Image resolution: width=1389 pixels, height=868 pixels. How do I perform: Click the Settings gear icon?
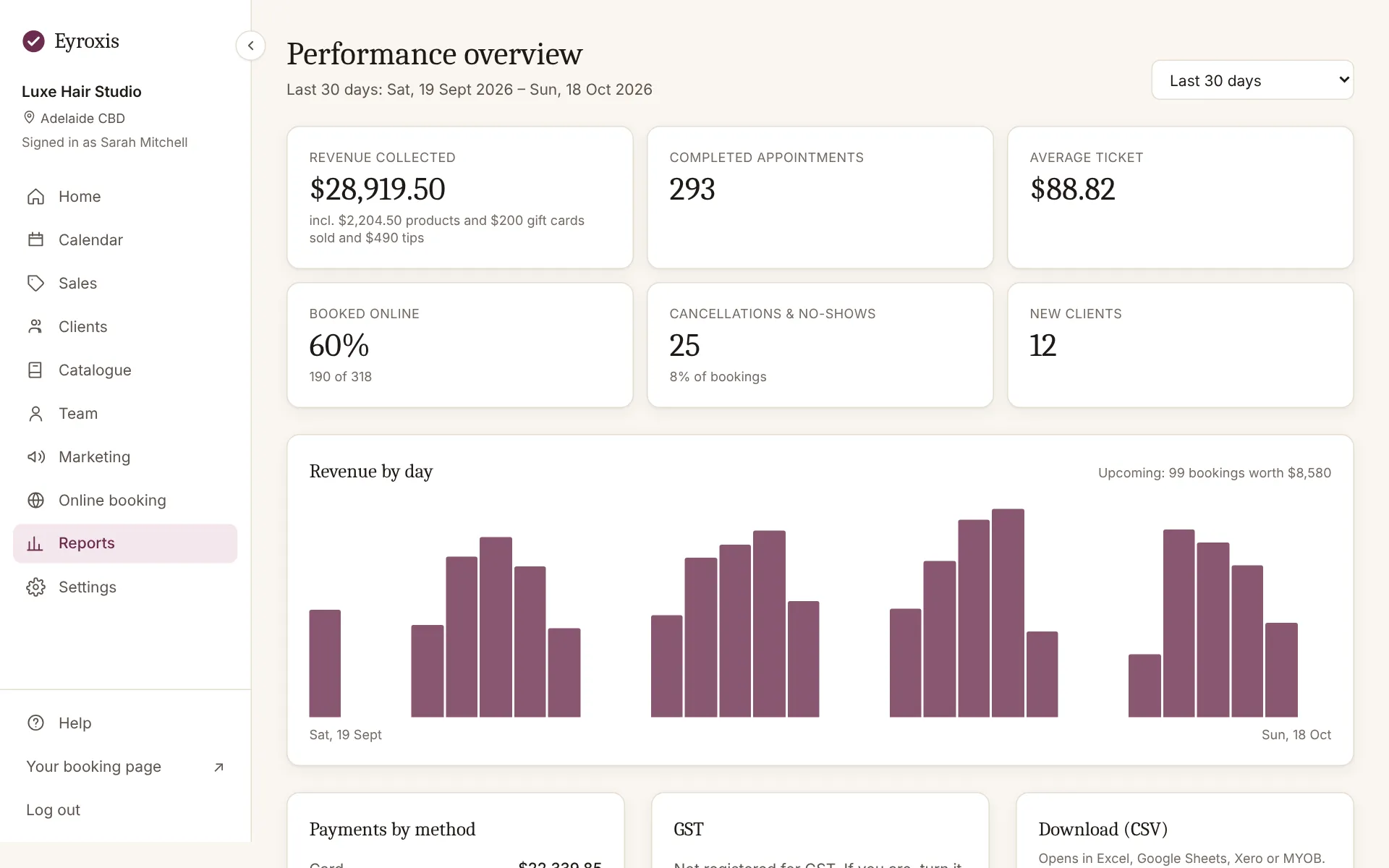click(35, 587)
